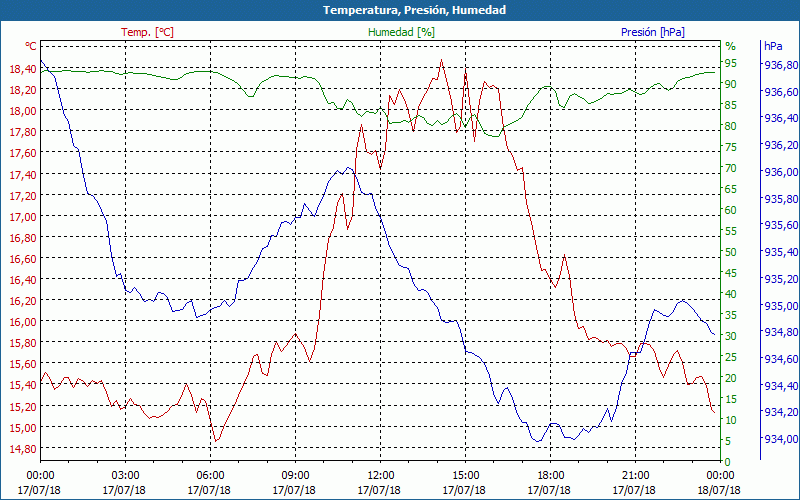Click the 936,80 pressure axis value

tap(781, 65)
